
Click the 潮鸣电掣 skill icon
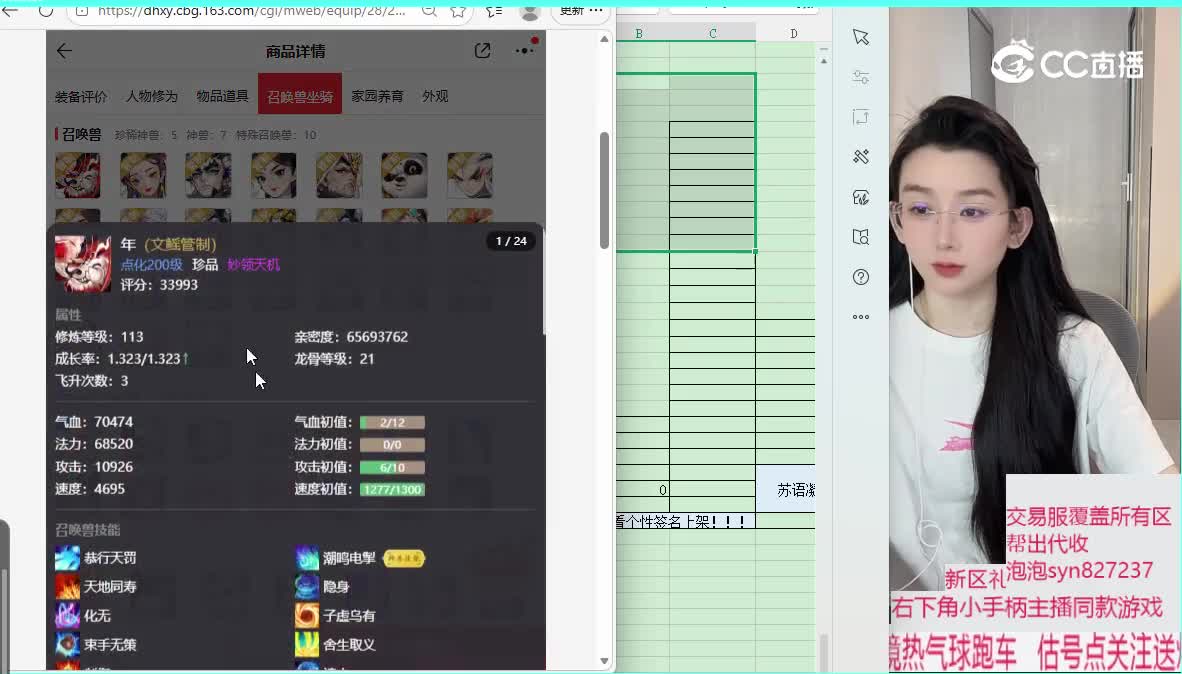307,558
